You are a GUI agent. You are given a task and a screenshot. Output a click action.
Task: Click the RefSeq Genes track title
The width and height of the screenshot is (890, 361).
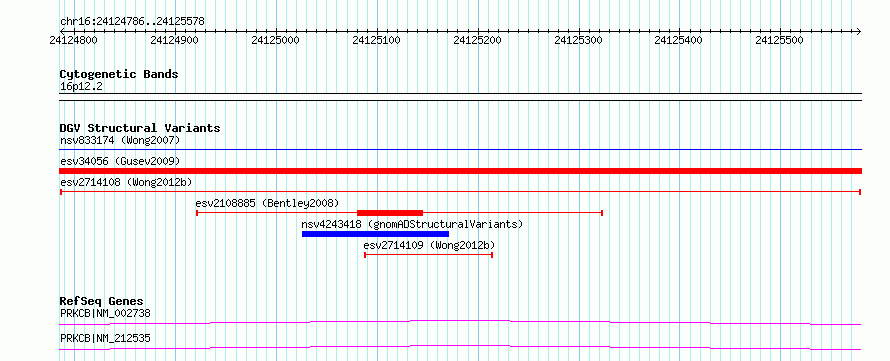click(x=102, y=301)
